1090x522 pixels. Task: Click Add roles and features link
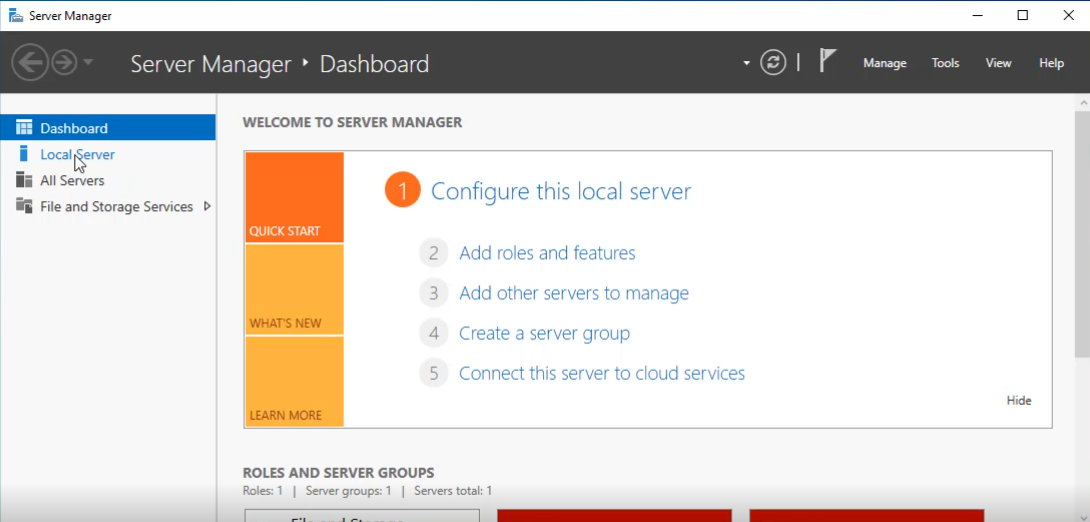click(x=547, y=253)
